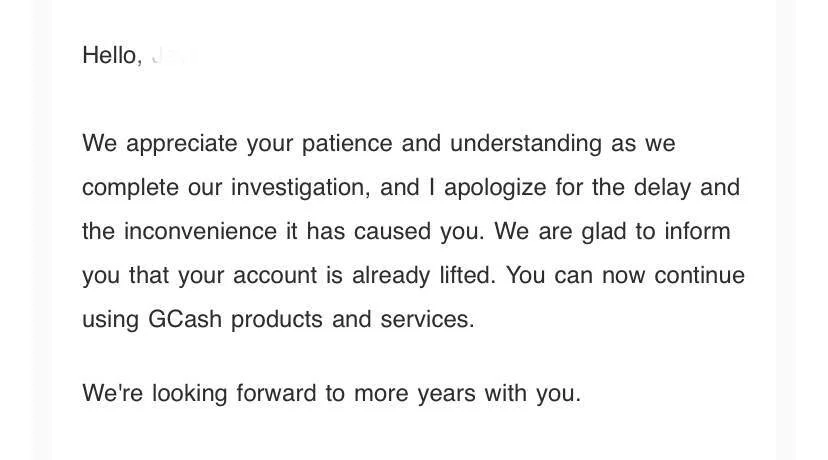Screen dimensions: 828x460
Task: Click the word "appreciate" in first line
Action: point(182,144)
